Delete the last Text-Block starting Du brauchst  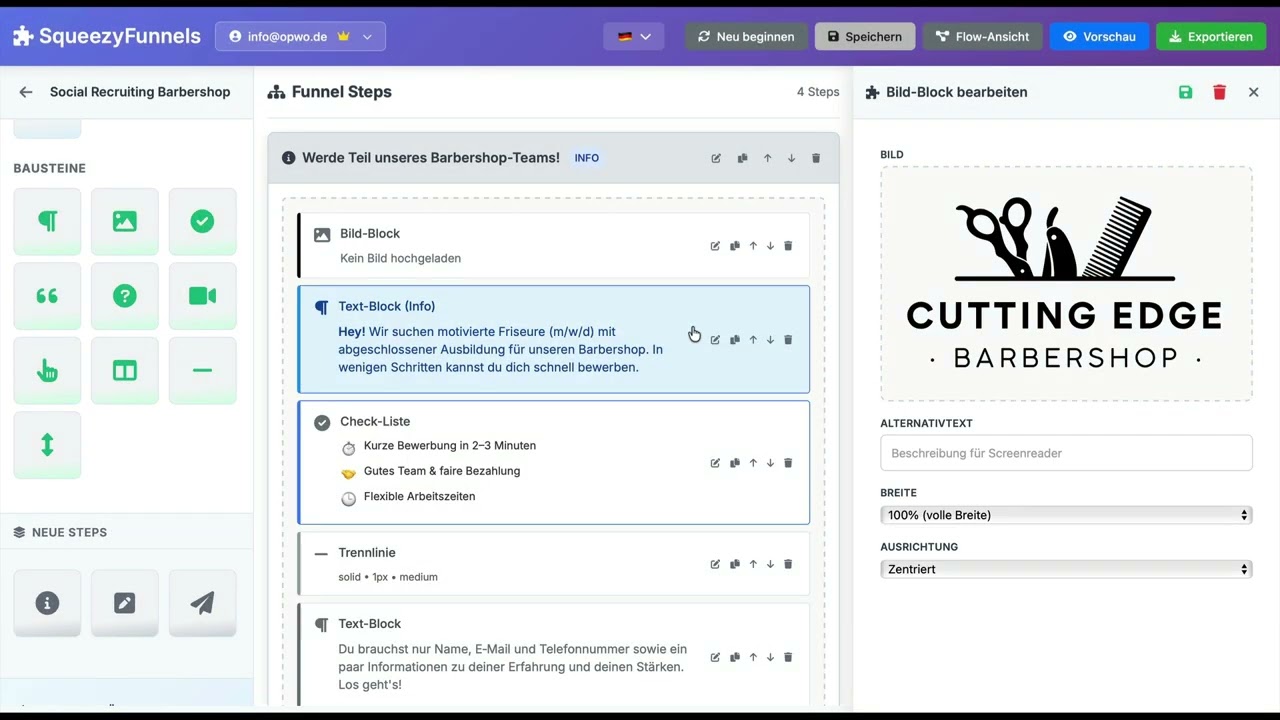tap(788, 657)
